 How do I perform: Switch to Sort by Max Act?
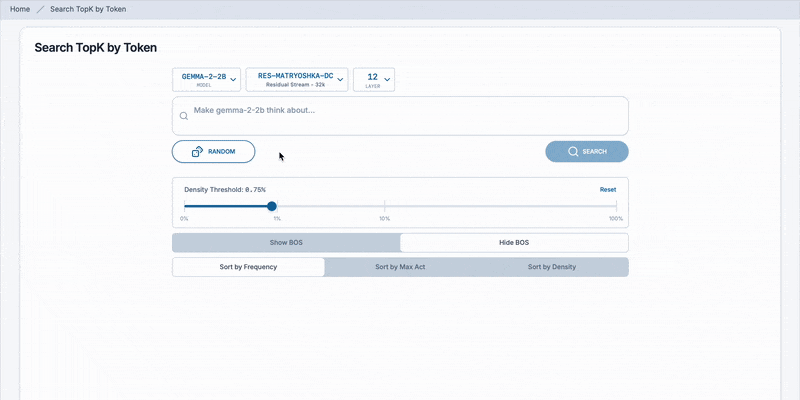point(400,267)
